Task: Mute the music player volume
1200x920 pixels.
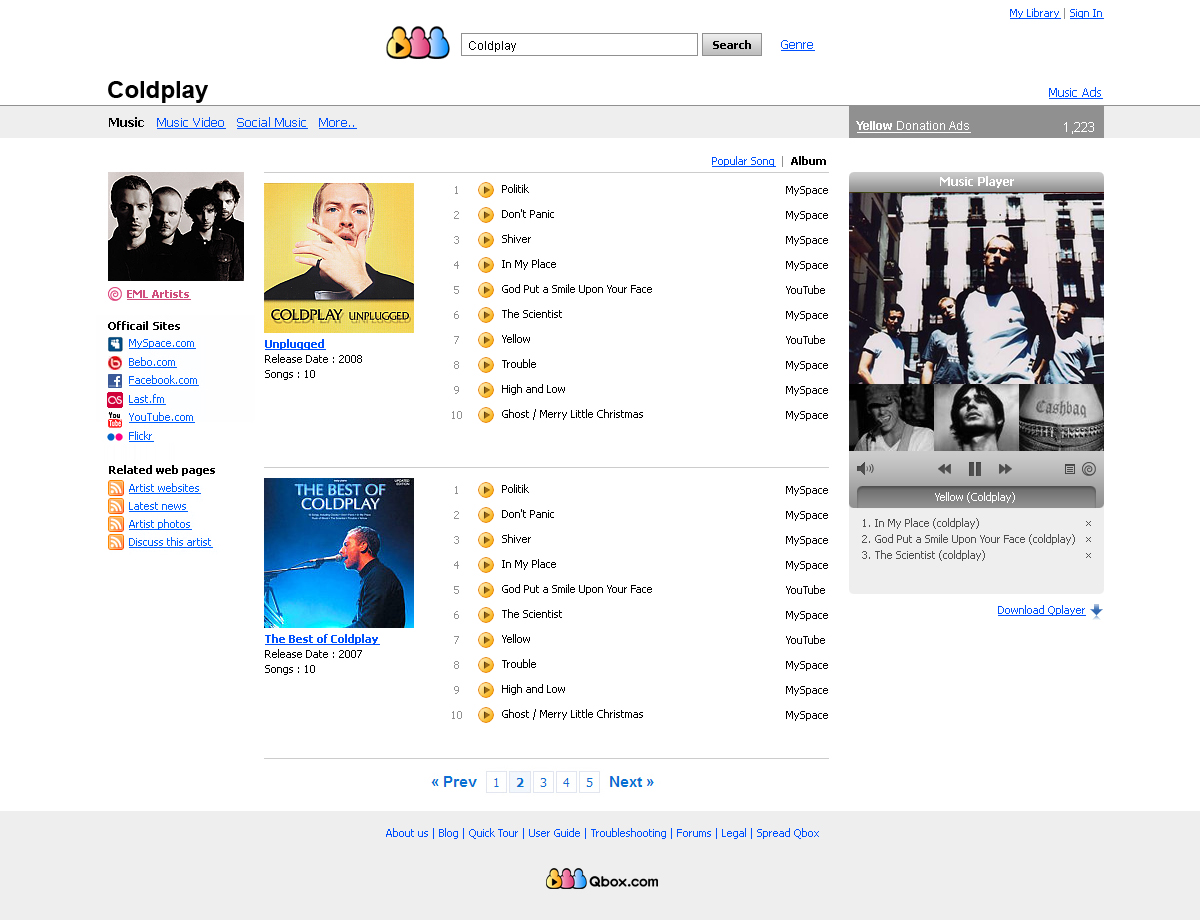Action: [865, 469]
